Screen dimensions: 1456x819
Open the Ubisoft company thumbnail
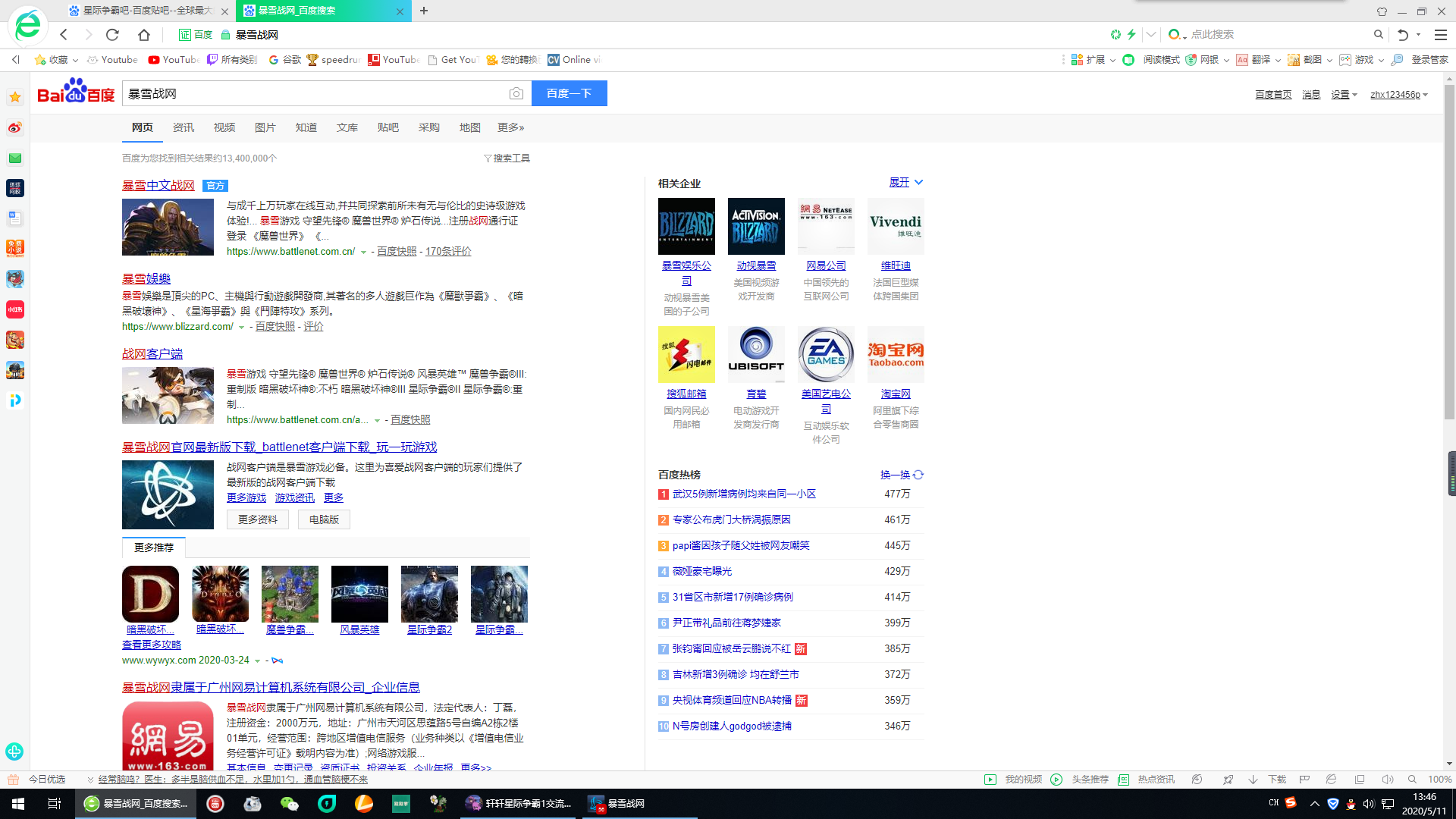click(x=756, y=354)
